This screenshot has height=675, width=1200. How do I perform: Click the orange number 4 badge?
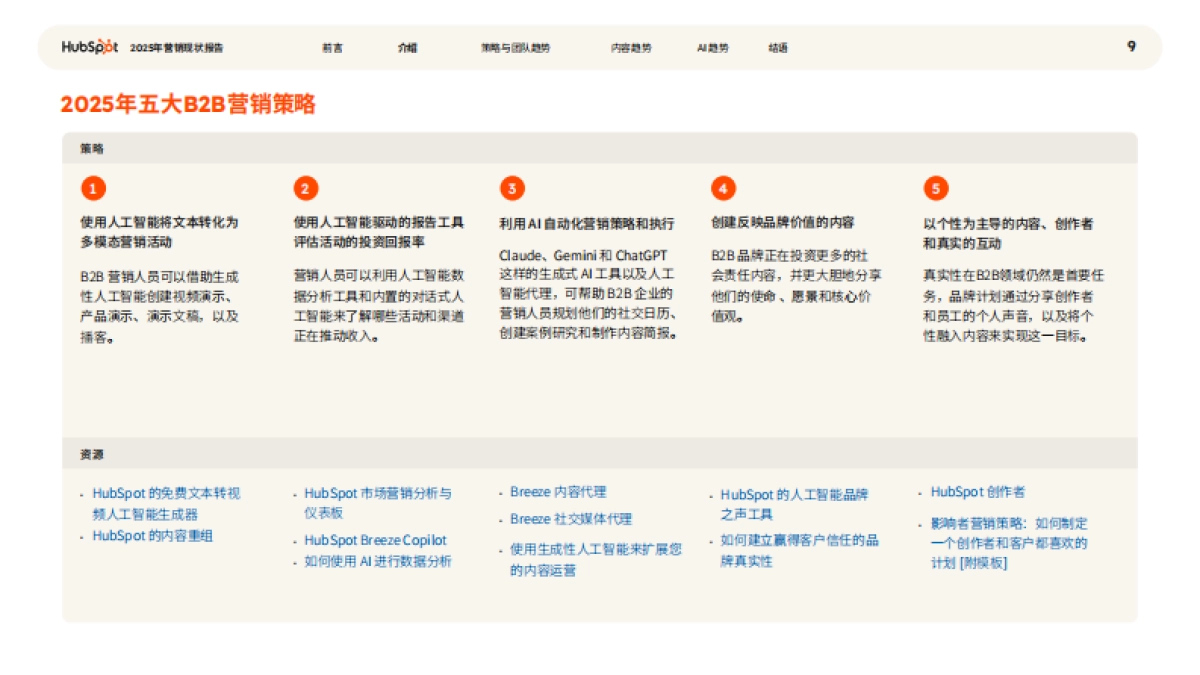tap(723, 188)
